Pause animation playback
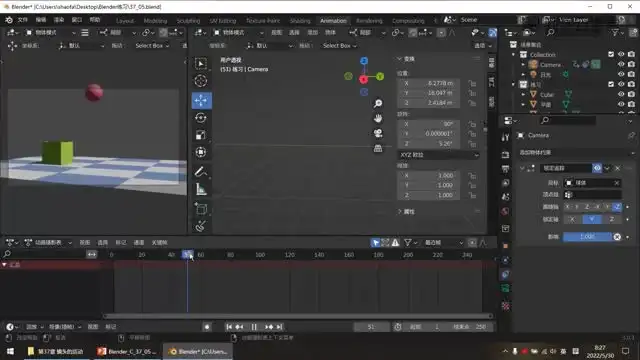This screenshot has height=360, width=640. point(254,327)
